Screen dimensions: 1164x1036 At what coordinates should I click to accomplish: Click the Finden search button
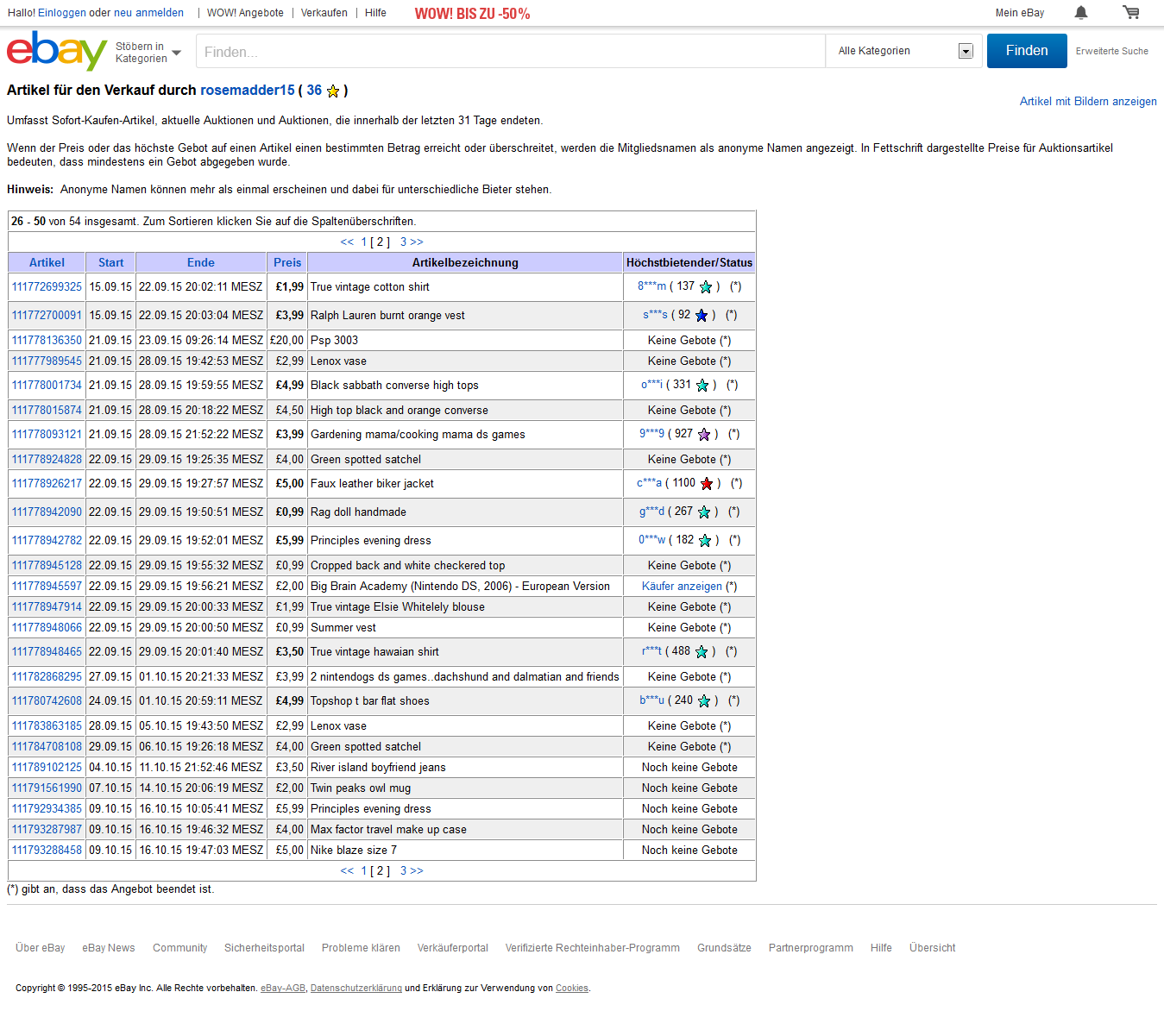pos(1027,51)
